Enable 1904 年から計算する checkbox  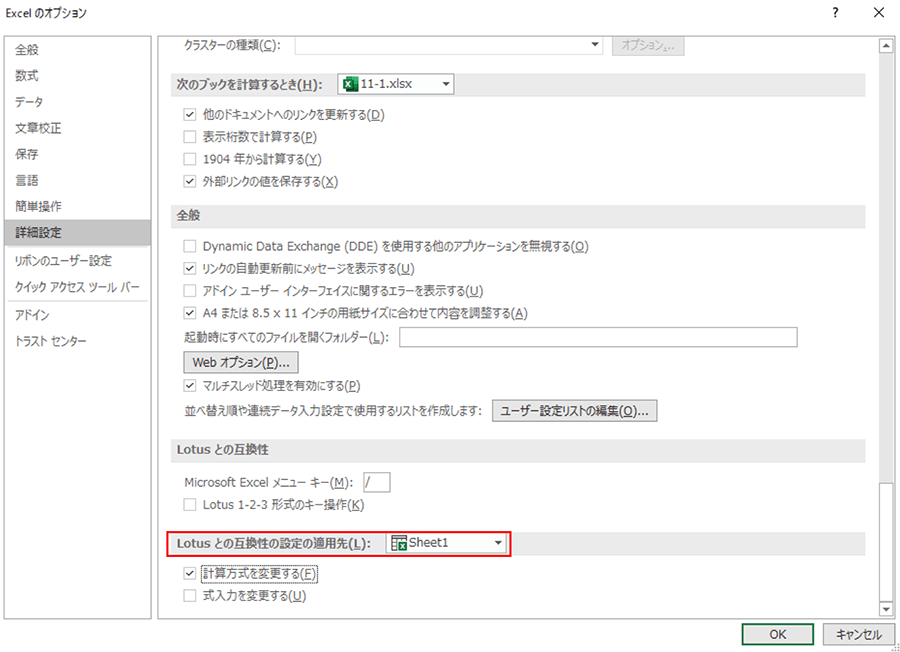(x=189, y=159)
